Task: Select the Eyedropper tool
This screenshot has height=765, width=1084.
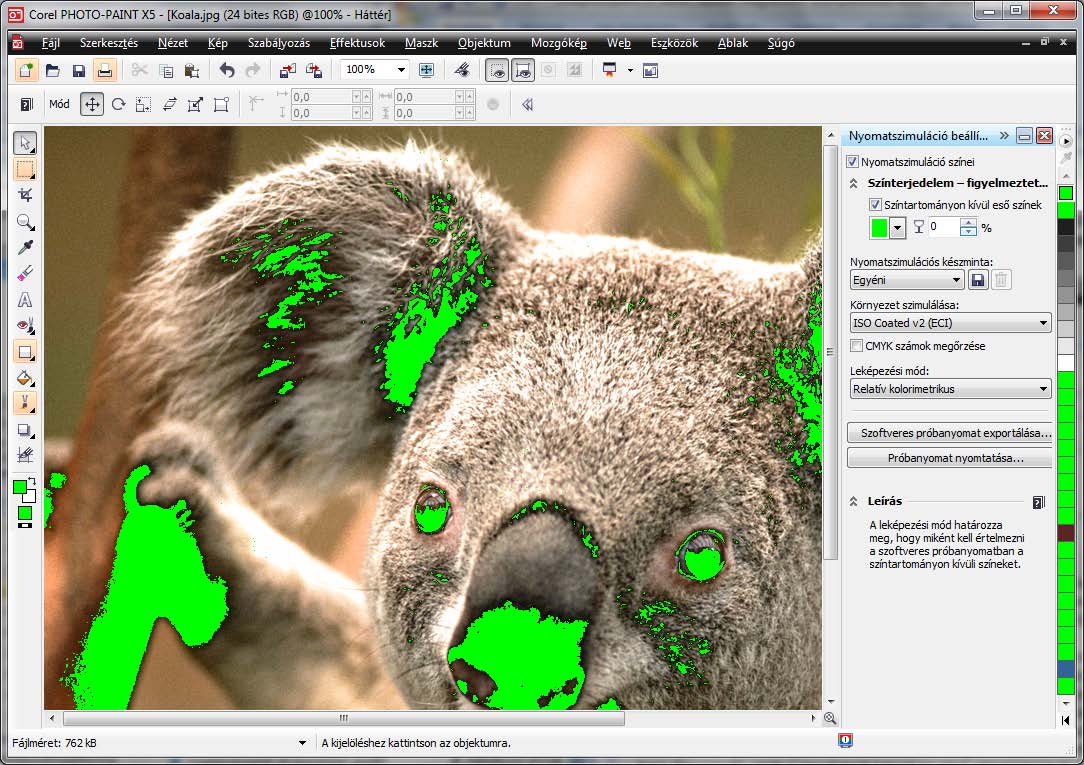Action: tap(25, 247)
